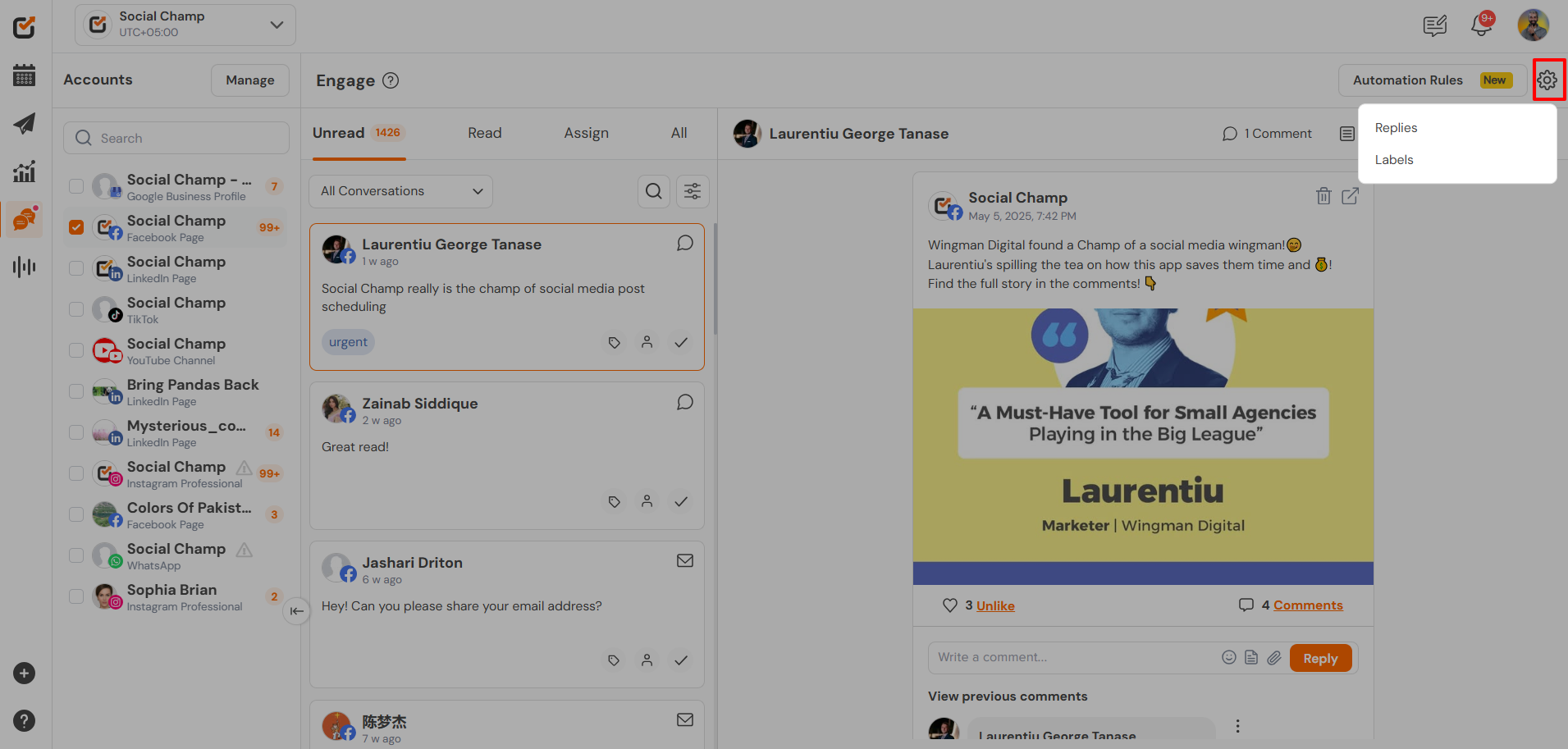The image size is (1568, 749).
Task: Select Social Champ WhatsApp account row
Action: [x=176, y=555]
